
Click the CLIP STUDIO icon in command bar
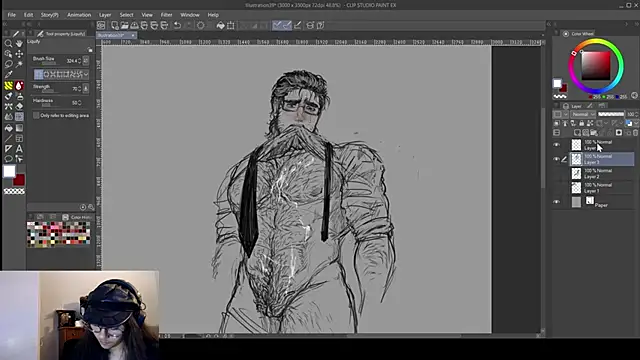point(101,25)
